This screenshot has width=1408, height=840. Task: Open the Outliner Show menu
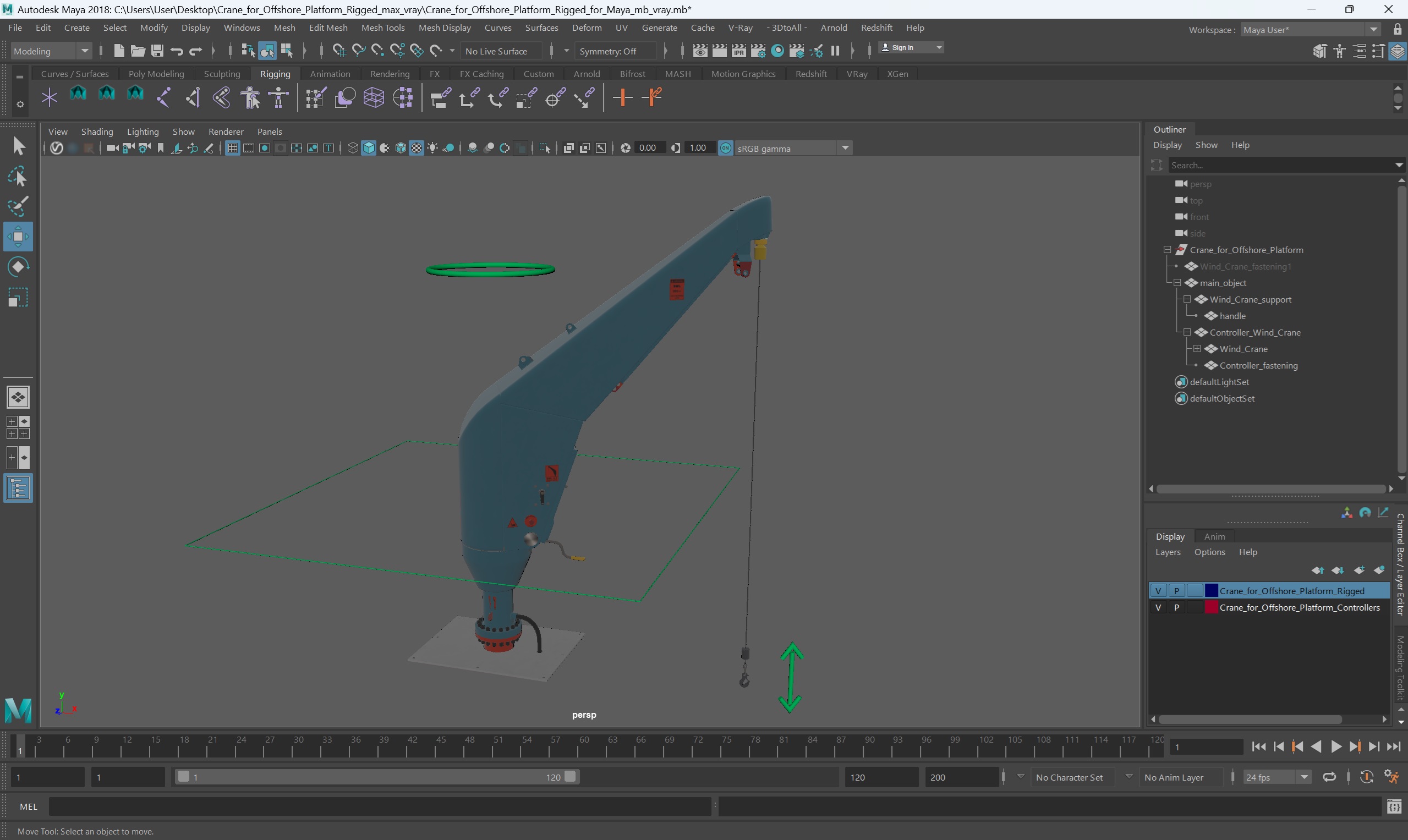coord(1206,145)
